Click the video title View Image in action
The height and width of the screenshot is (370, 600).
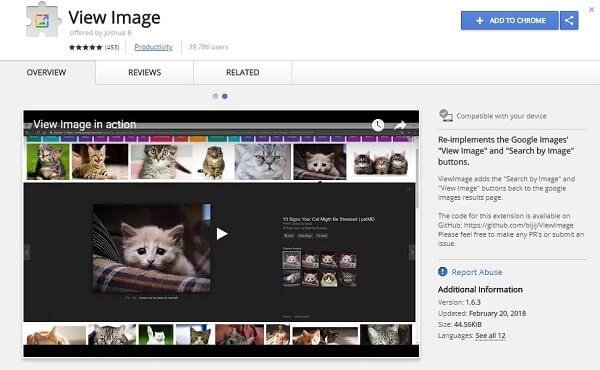tap(85, 124)
